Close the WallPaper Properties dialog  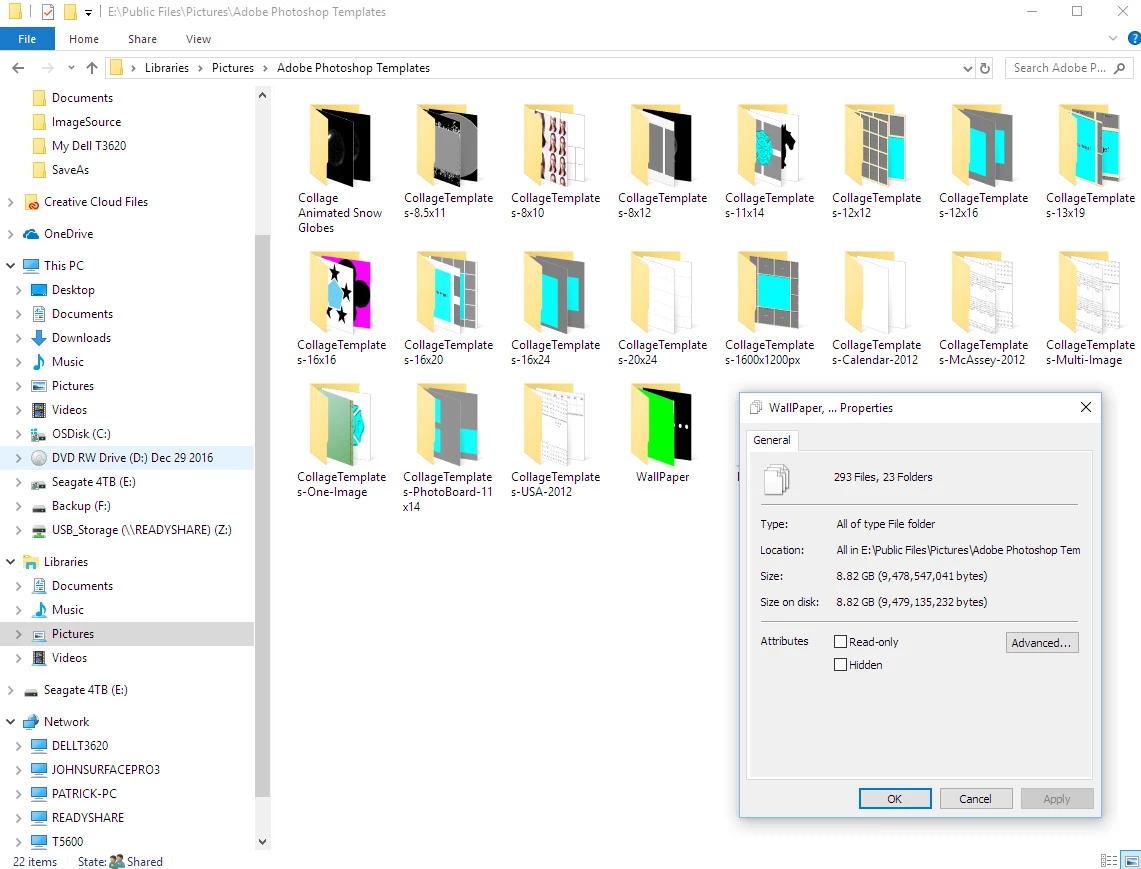(1086, 408)
